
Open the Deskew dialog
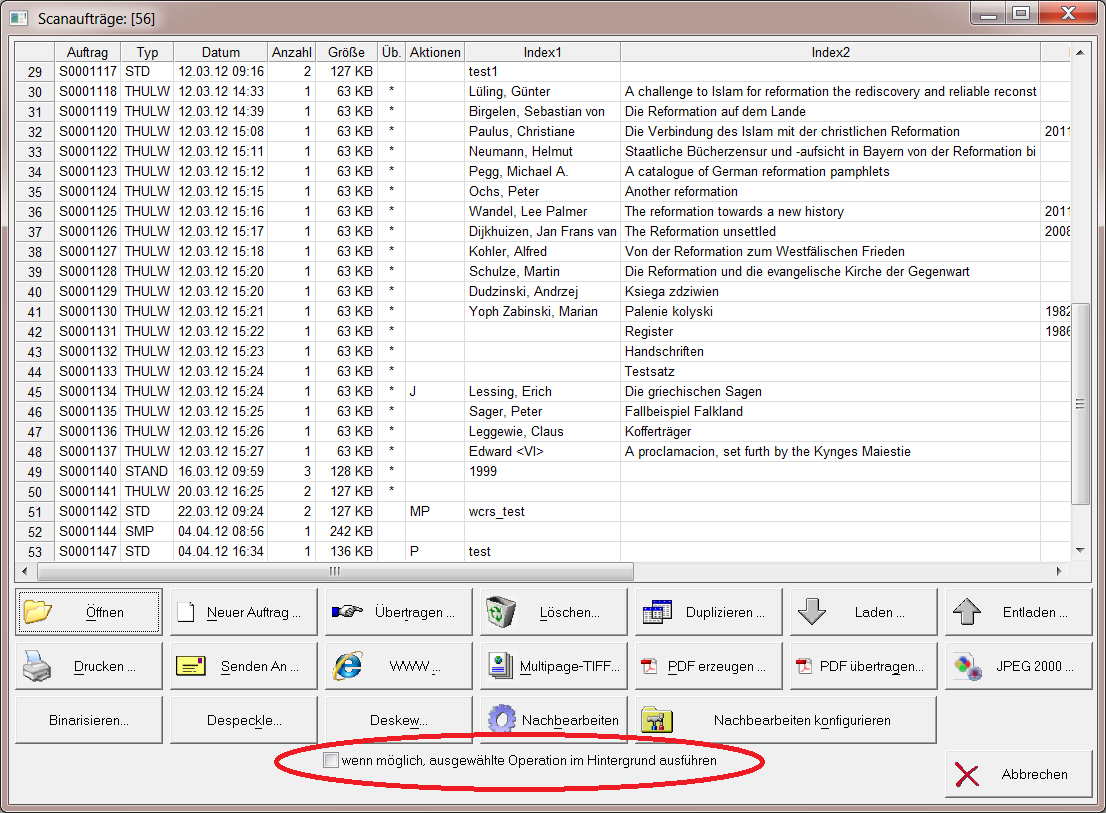399,720
